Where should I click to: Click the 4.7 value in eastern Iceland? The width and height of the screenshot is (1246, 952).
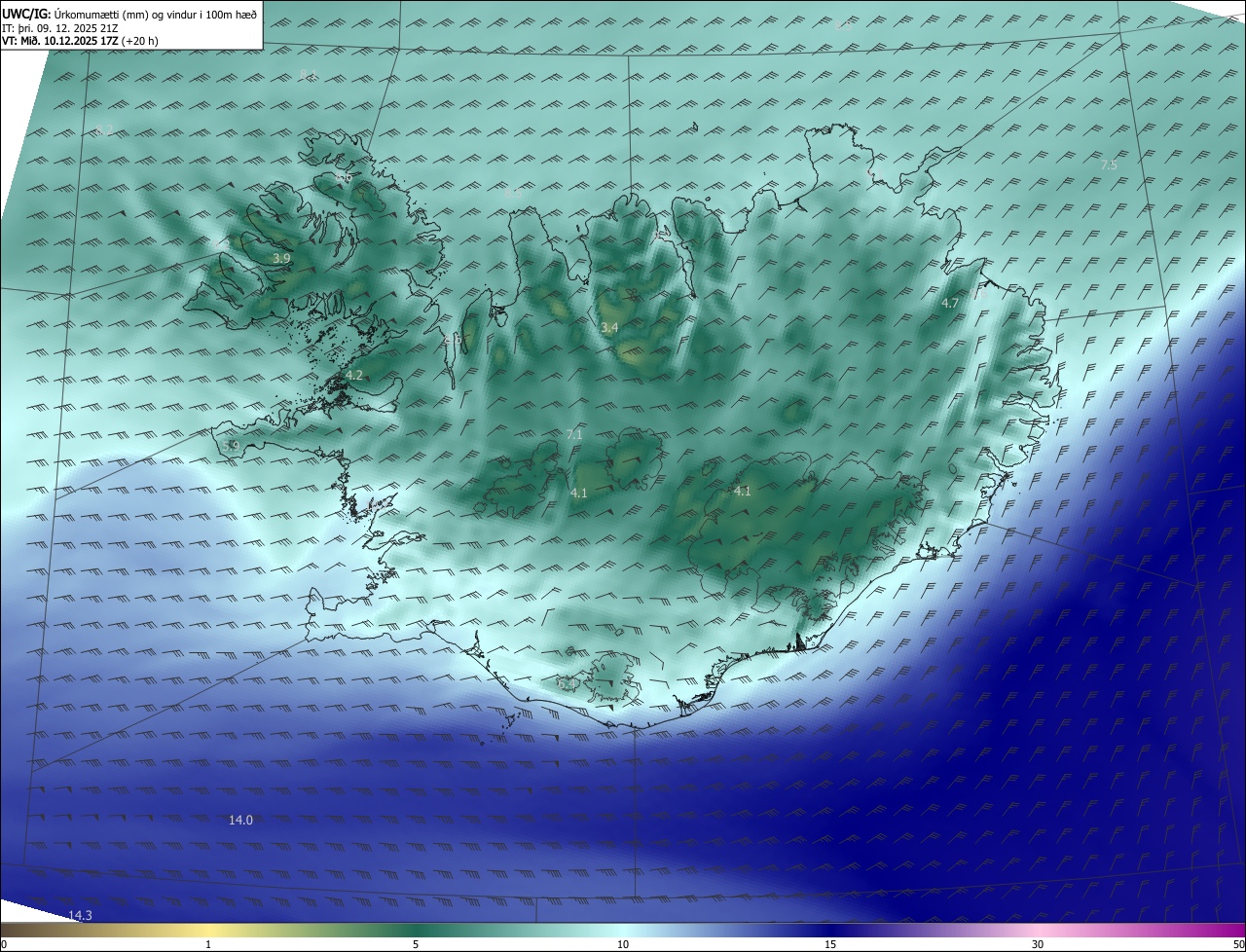950,303
